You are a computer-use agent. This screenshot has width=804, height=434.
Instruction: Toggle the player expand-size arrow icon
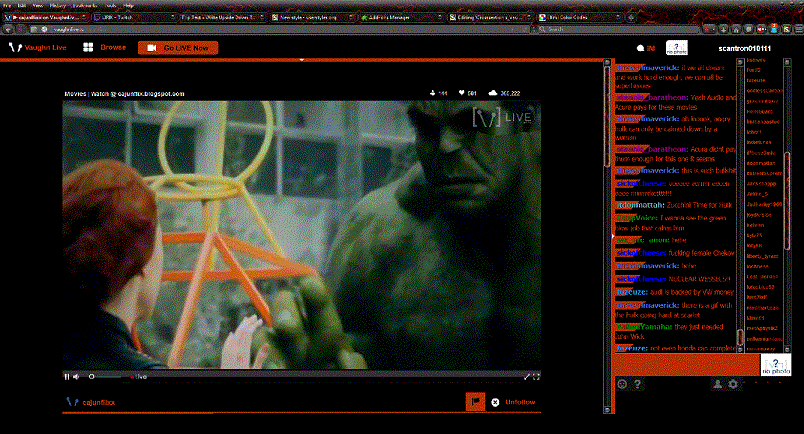click(x=526, y=377)
